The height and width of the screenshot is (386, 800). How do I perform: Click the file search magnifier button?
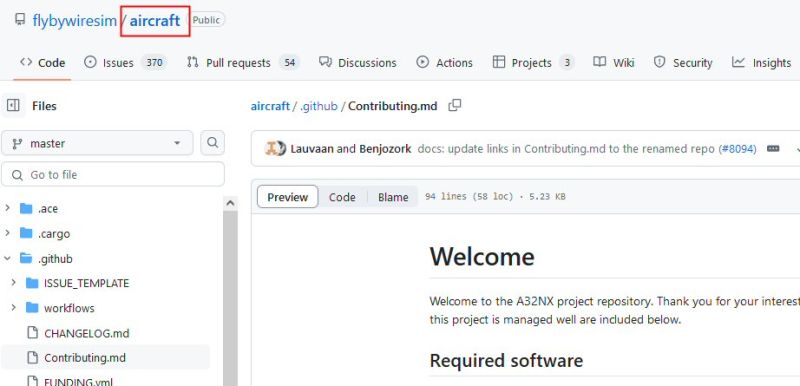point(213,143)
